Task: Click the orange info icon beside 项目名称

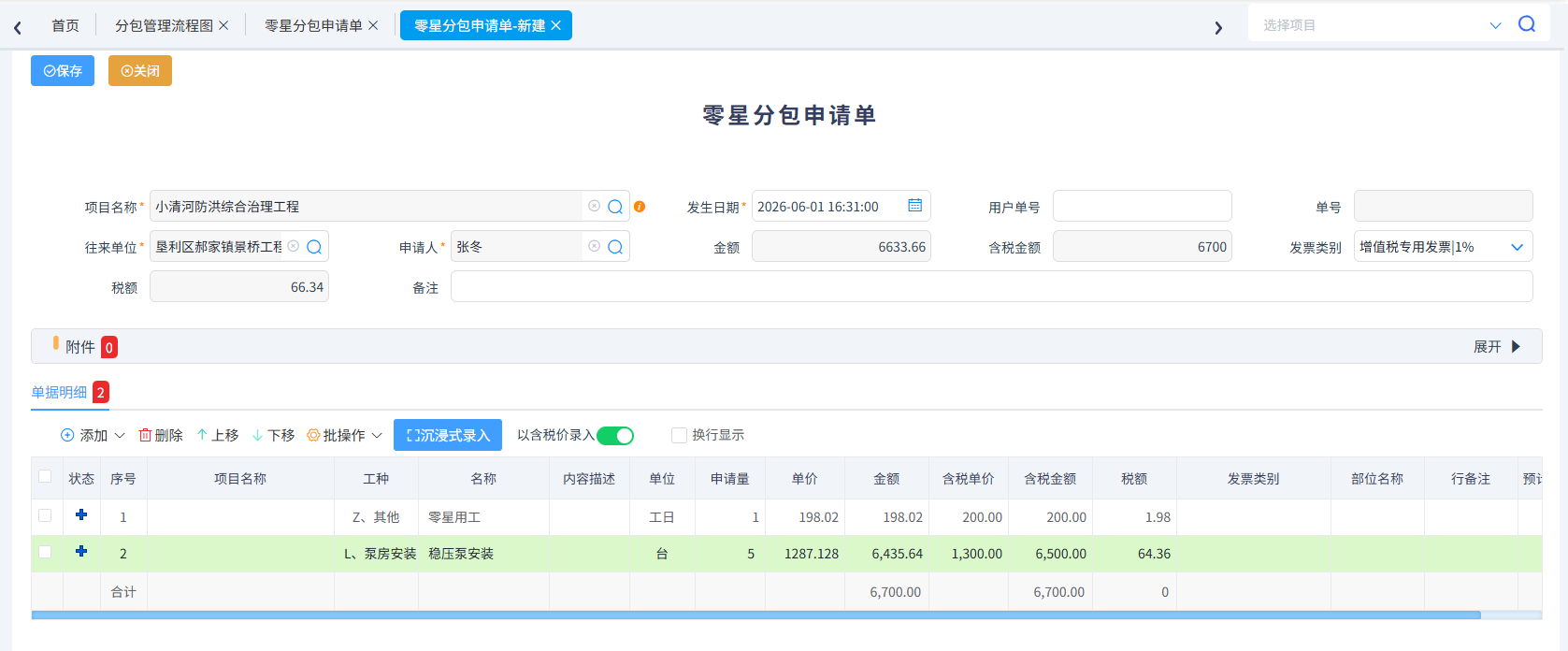Action: tap(640, 207)
